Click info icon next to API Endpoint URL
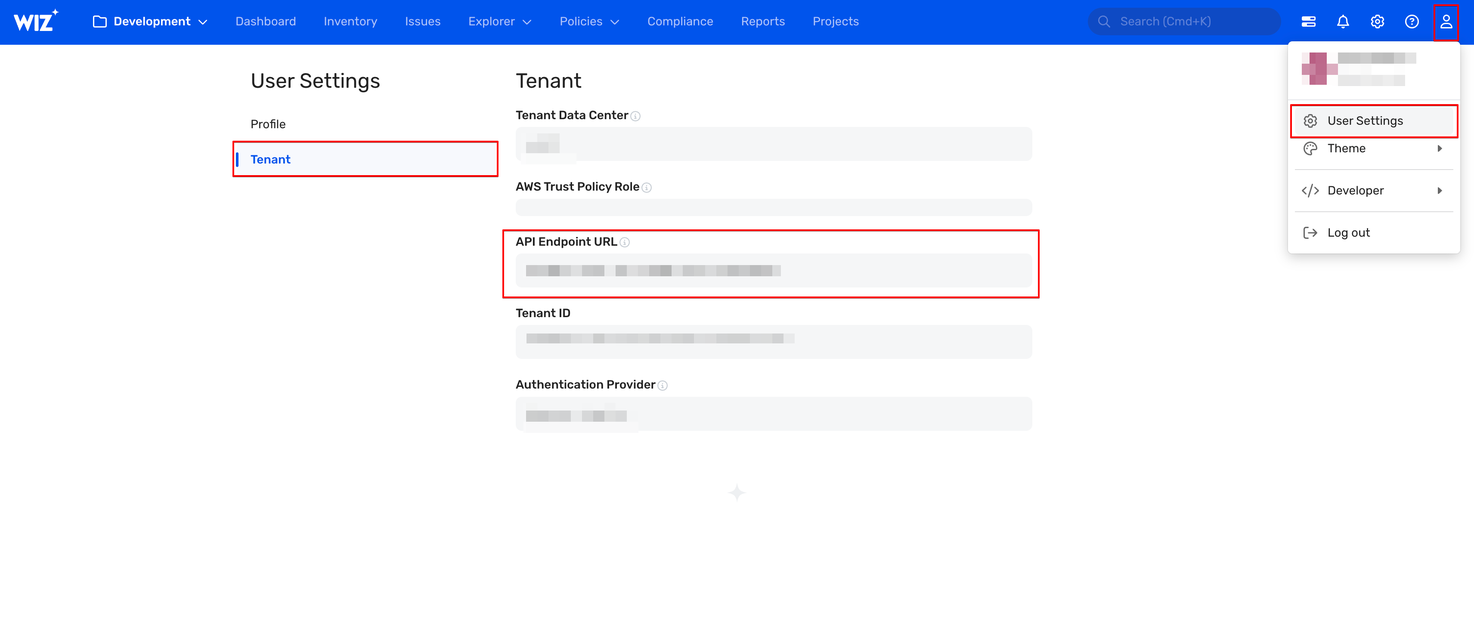Viewport: 1474px width, 630px height. [x=625, y=242]
